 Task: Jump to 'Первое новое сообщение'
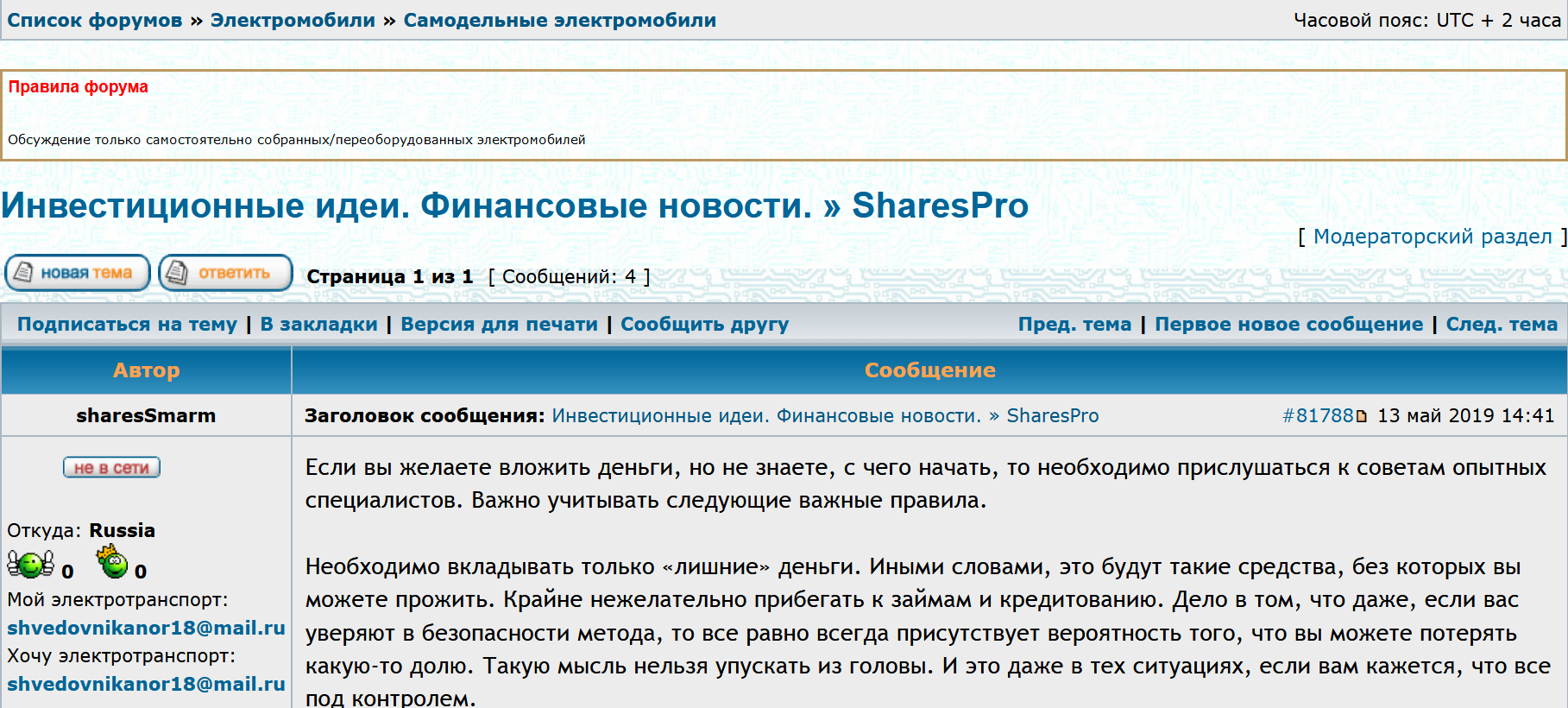coord(1288,325)
